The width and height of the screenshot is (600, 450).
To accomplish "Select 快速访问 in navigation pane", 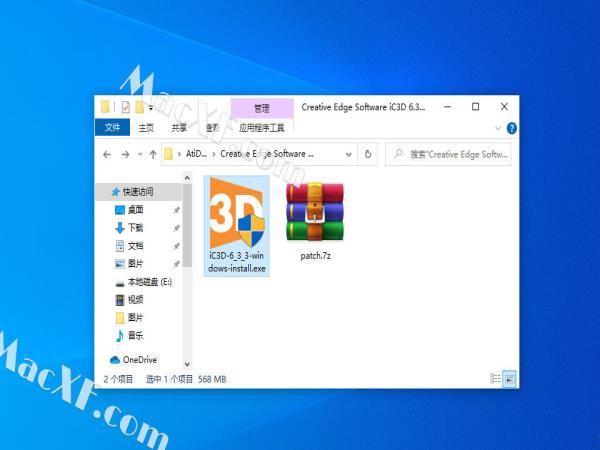I will [x=139, y=192].
